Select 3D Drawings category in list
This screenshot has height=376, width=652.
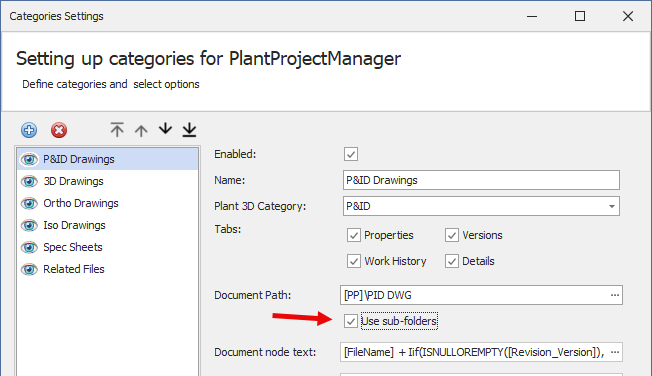point(108,181)
